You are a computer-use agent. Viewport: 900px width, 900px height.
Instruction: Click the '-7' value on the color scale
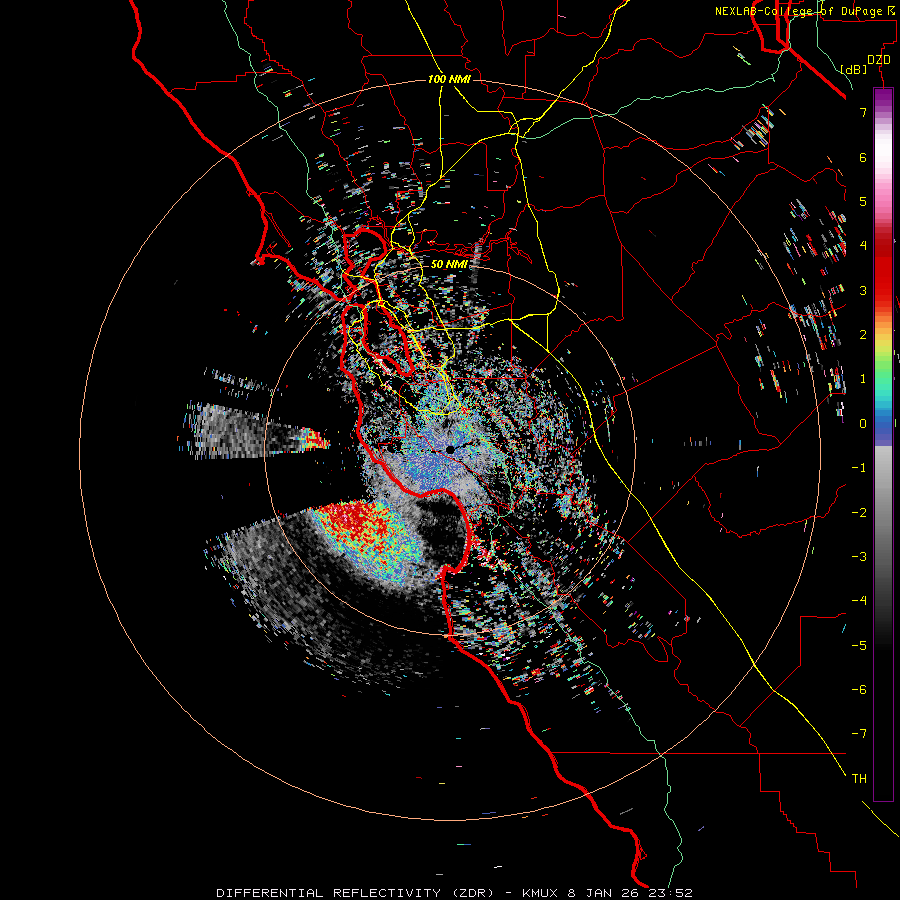pos(859,734)
